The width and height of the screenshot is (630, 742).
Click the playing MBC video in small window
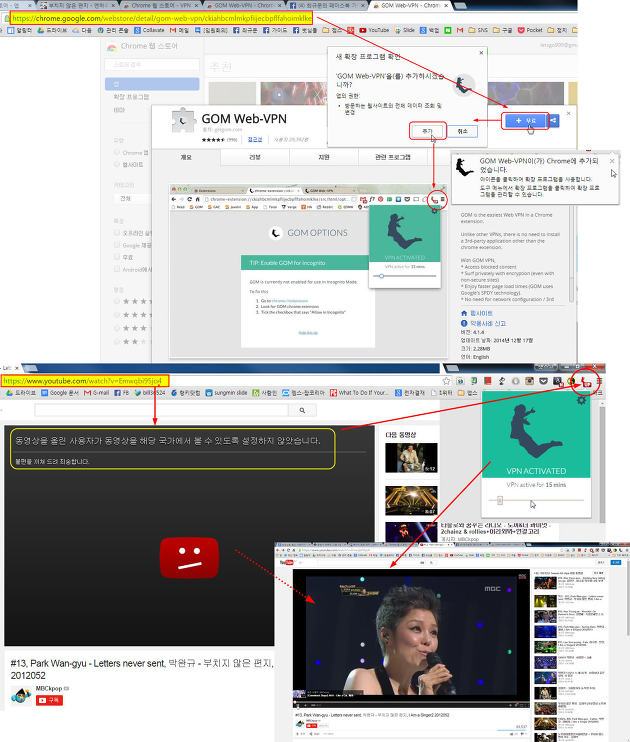point(411,634)
